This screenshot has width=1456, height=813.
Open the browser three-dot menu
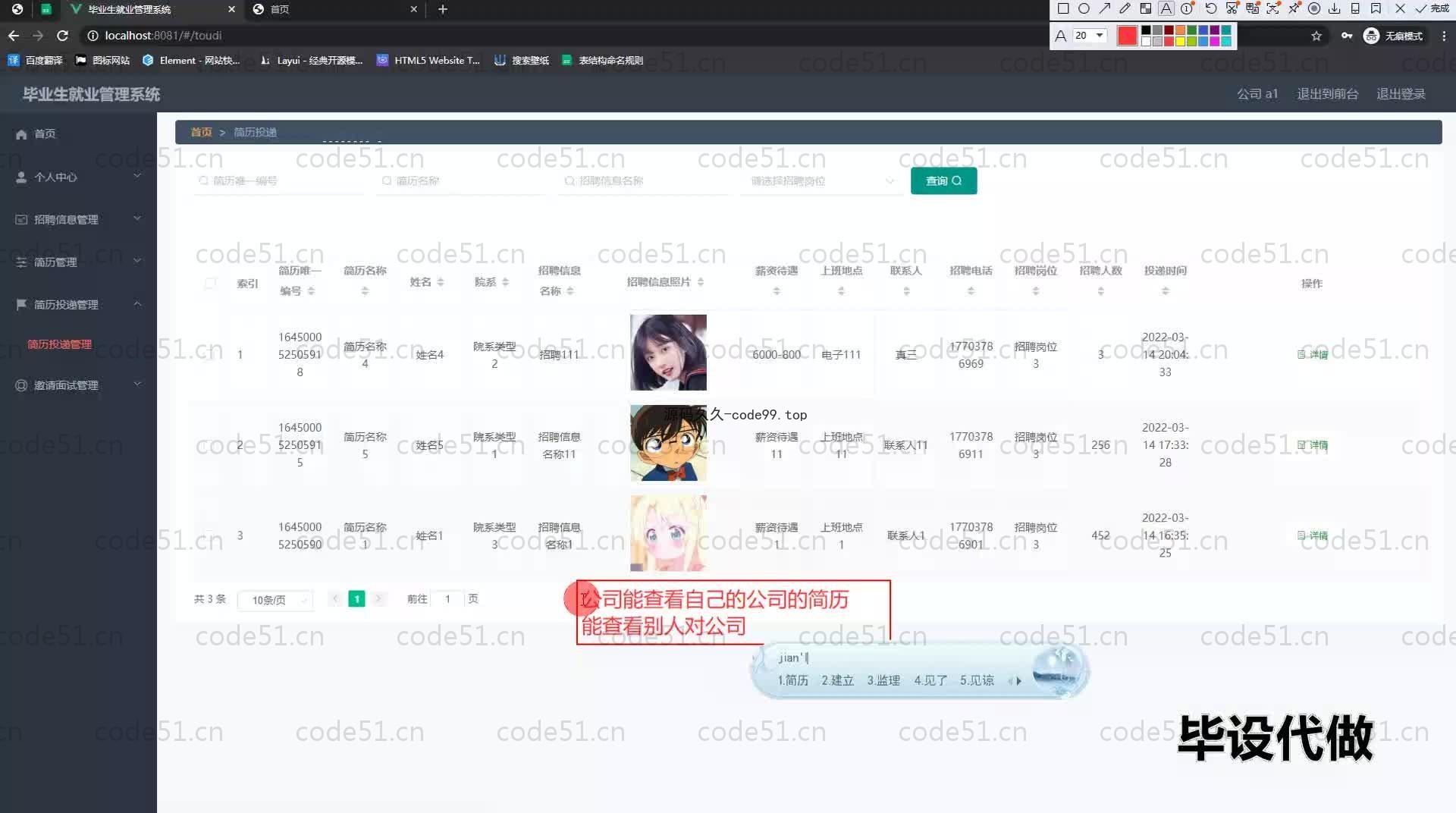click(x=1443, y=36)
